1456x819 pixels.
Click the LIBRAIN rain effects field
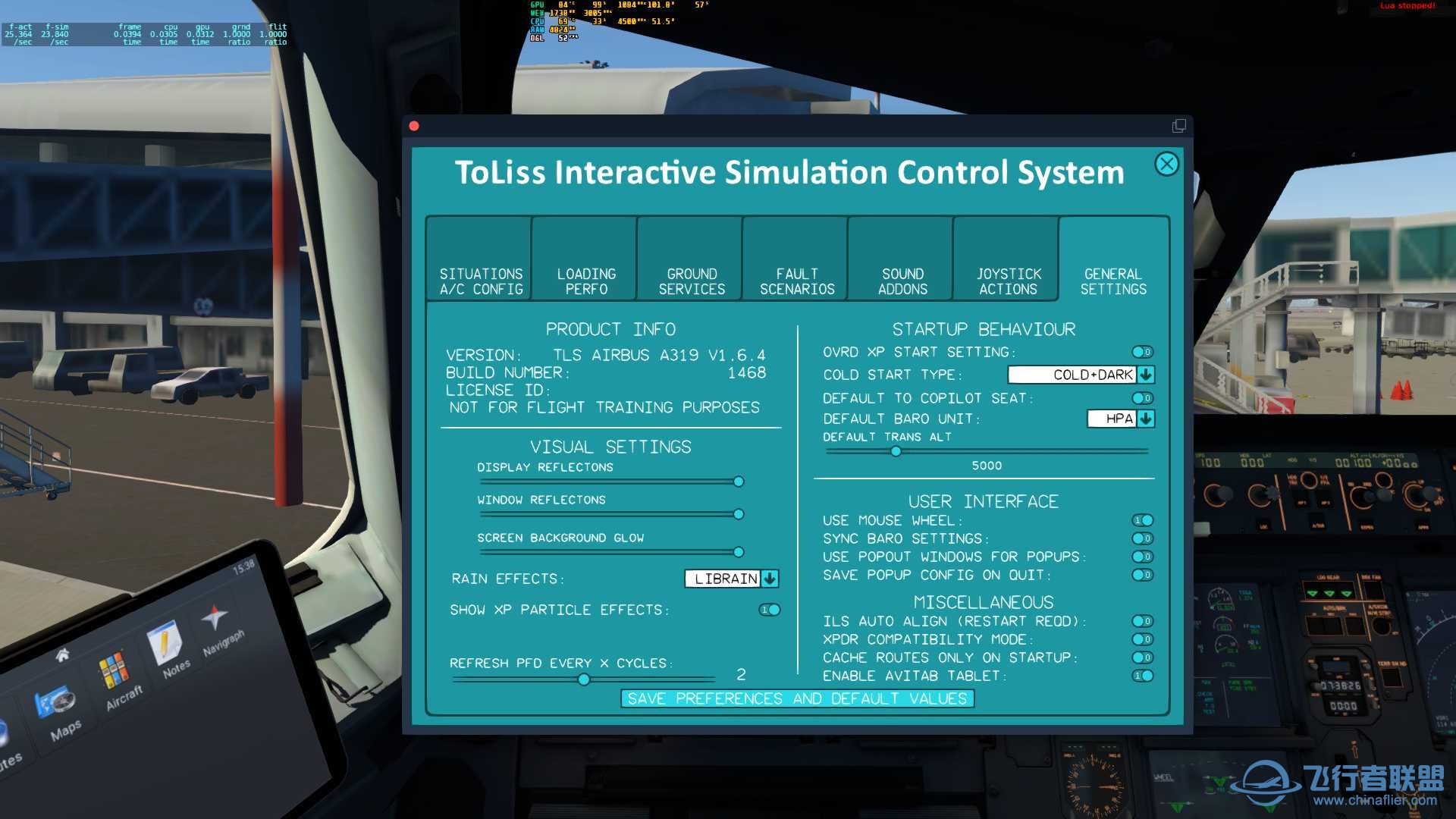(x=723, y=579)
